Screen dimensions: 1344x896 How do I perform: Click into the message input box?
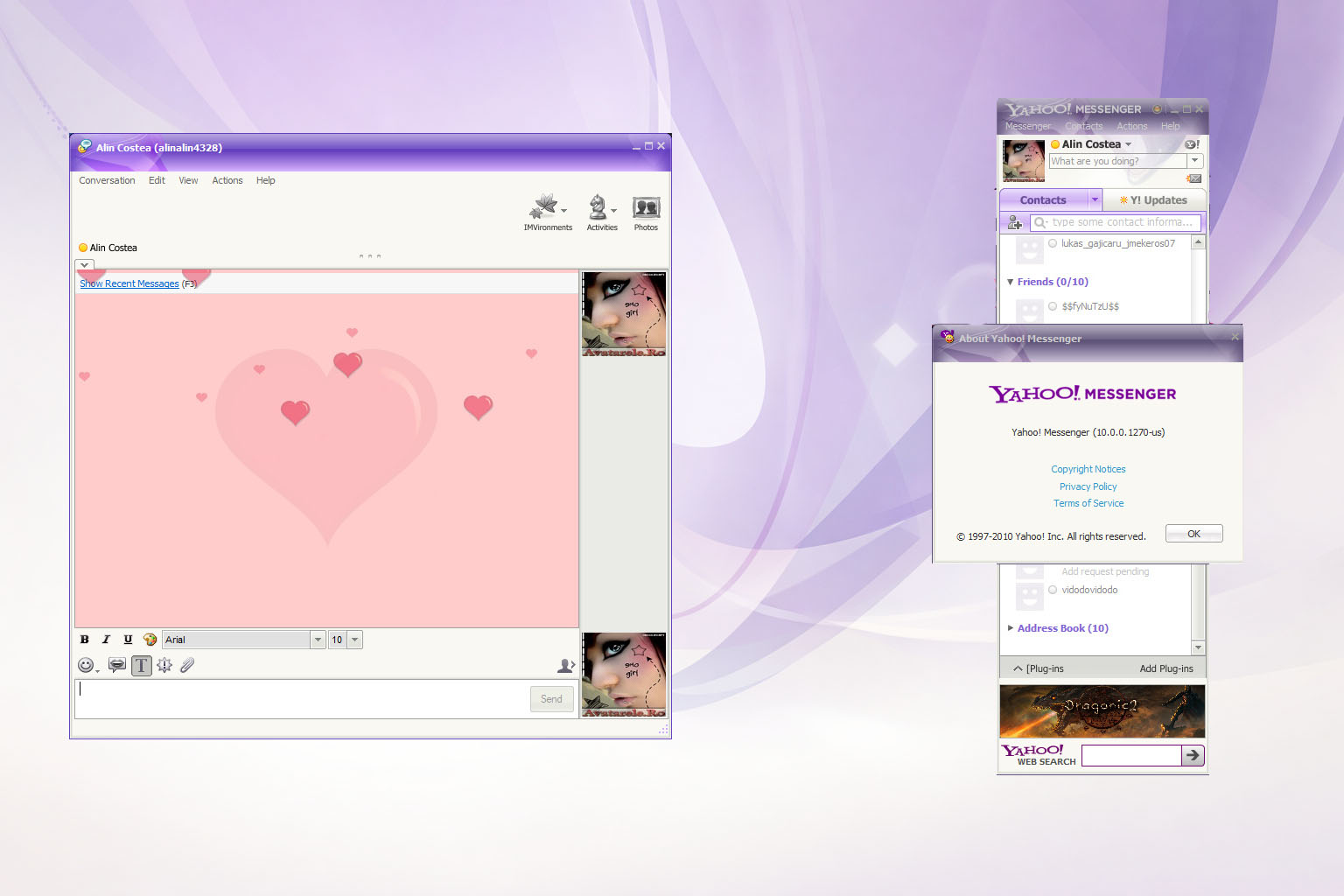302,699
